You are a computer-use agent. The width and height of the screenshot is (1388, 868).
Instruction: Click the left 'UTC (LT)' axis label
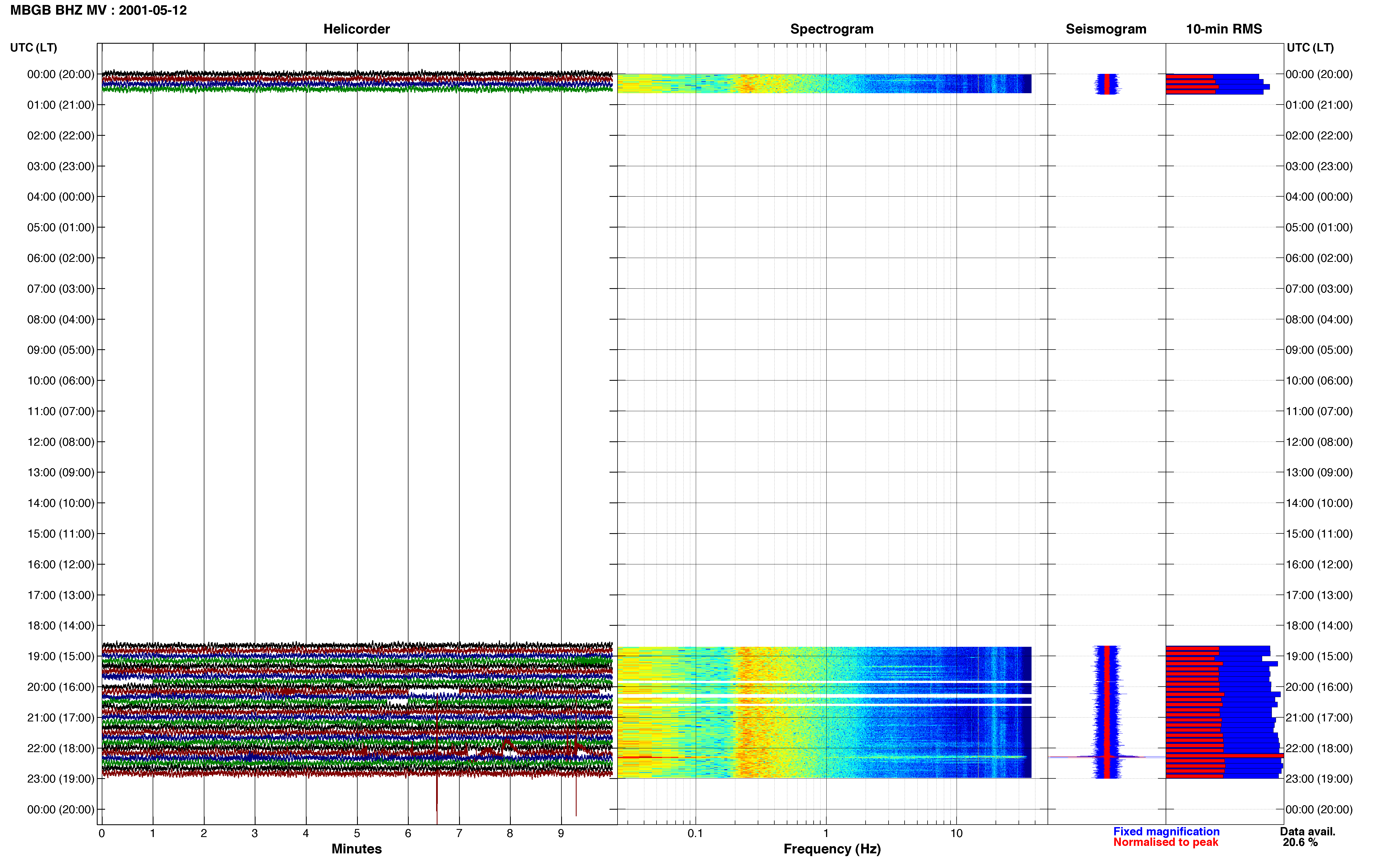pyautogui.click(x=33, y=48)
